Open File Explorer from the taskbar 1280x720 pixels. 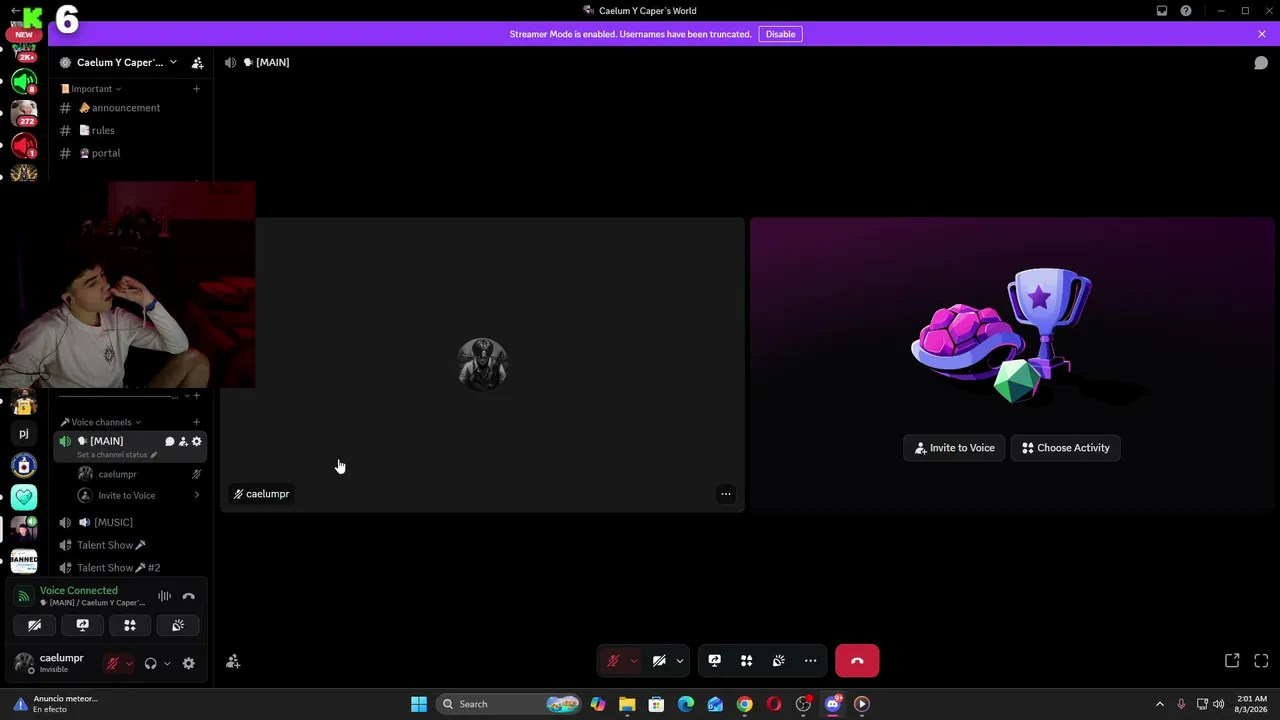[x=627, y=704]
